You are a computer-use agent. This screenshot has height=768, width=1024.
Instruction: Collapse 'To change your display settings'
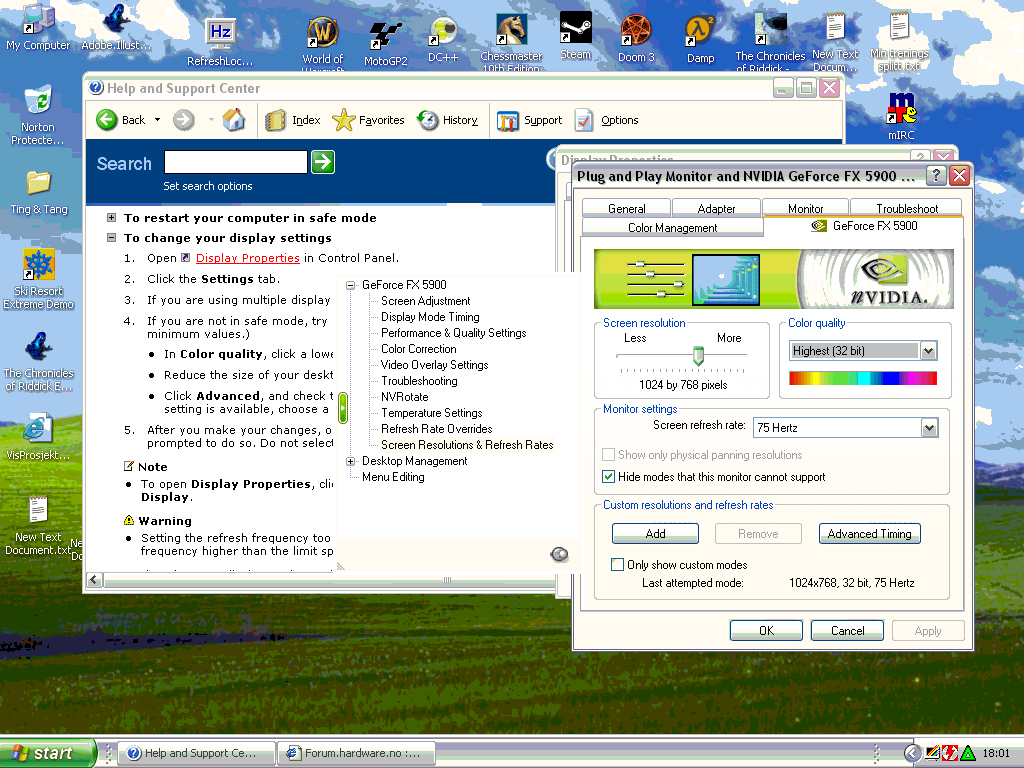[112, 238]
